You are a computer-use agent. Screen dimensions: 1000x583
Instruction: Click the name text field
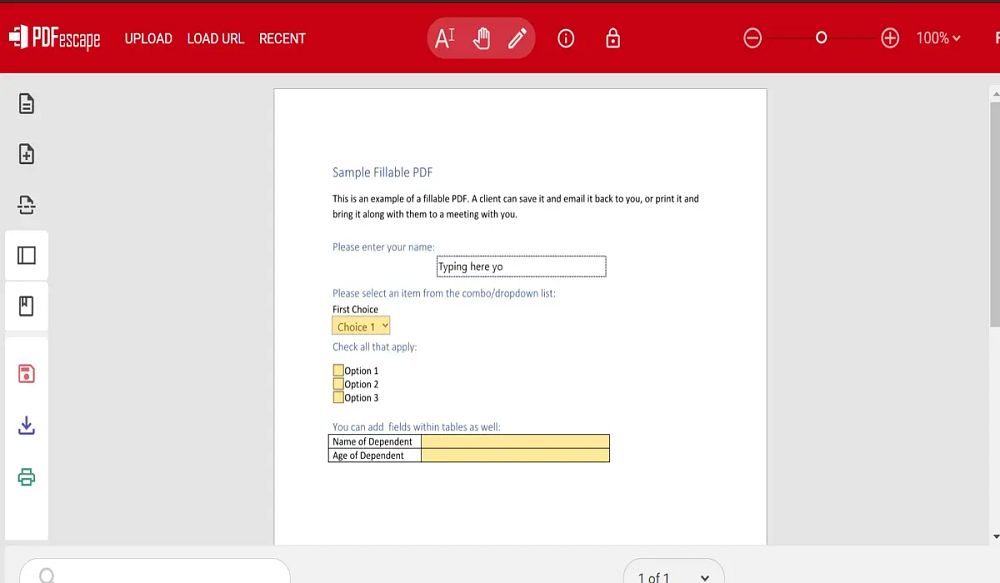coord(521,266)
